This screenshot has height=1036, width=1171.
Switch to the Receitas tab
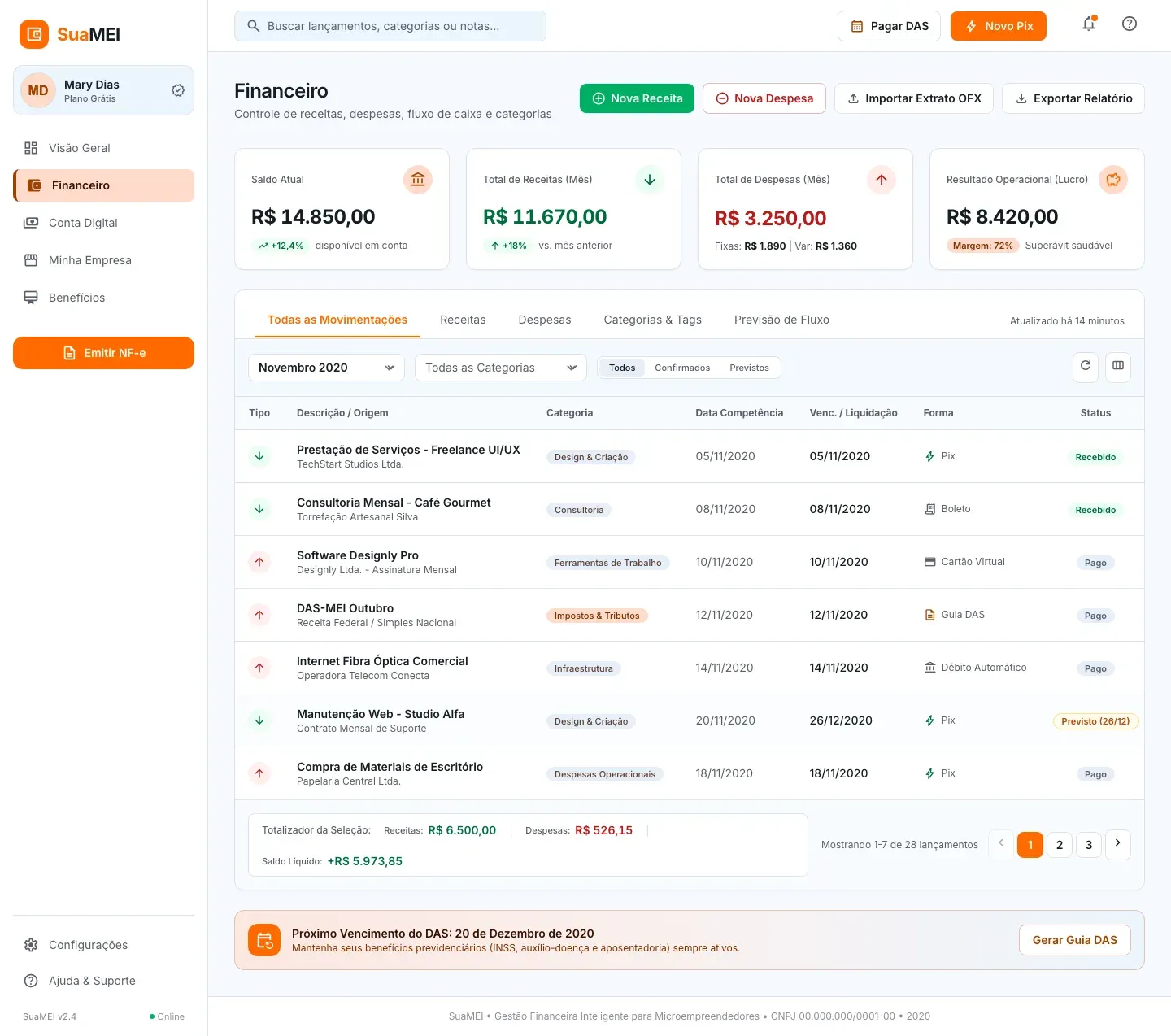coord(463,320)
